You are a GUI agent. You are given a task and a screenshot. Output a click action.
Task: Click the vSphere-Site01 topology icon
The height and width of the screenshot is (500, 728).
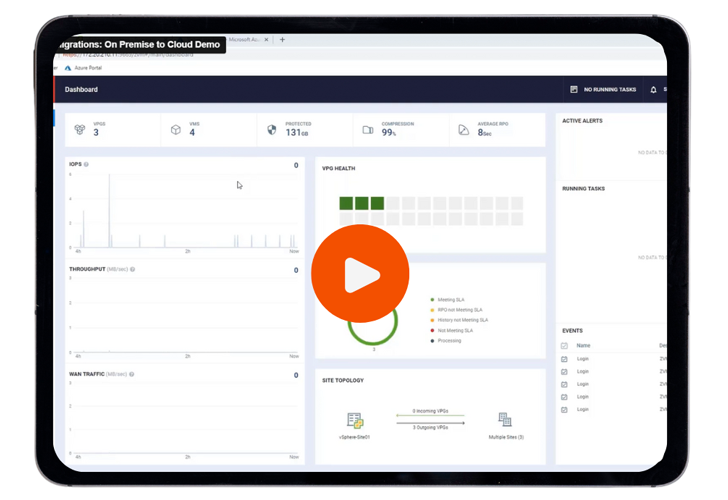(x=355, y=421)
